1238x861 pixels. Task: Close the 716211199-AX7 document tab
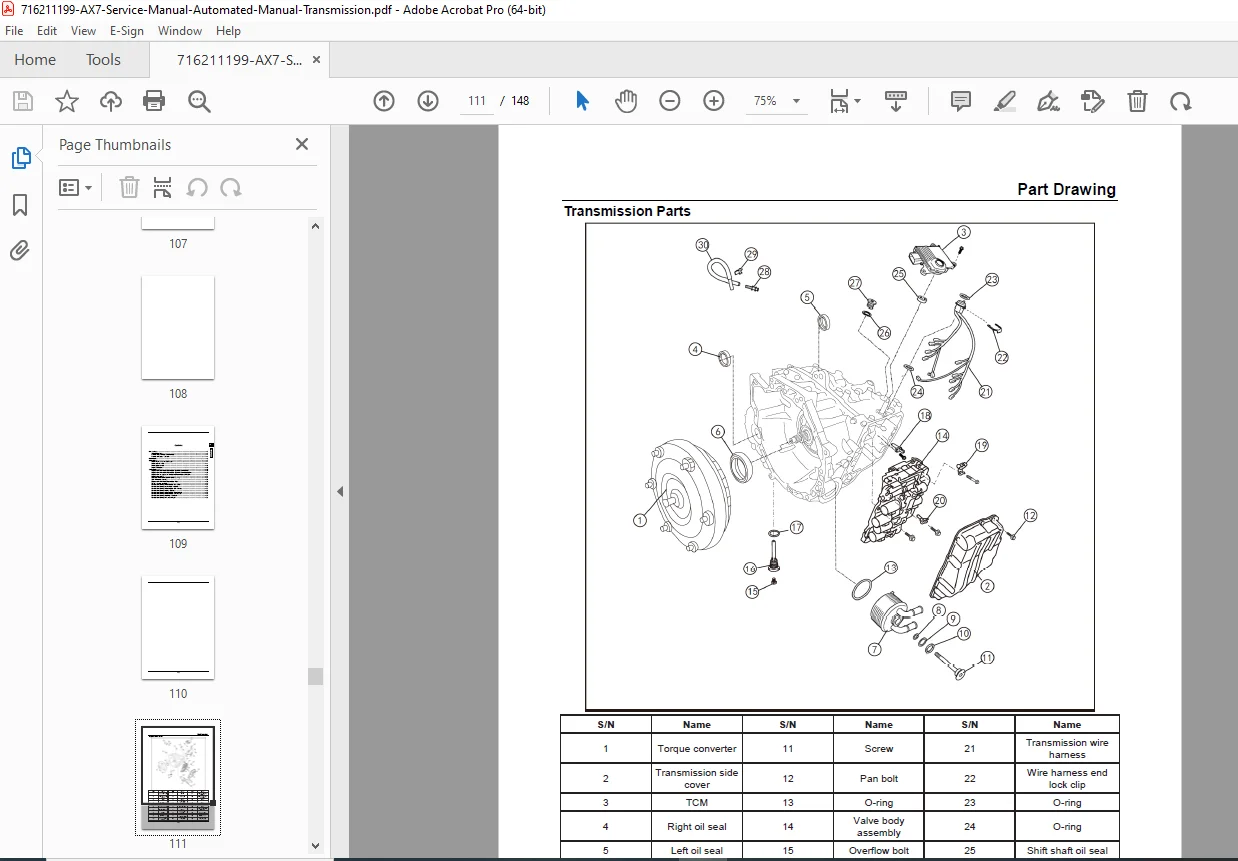317,60
